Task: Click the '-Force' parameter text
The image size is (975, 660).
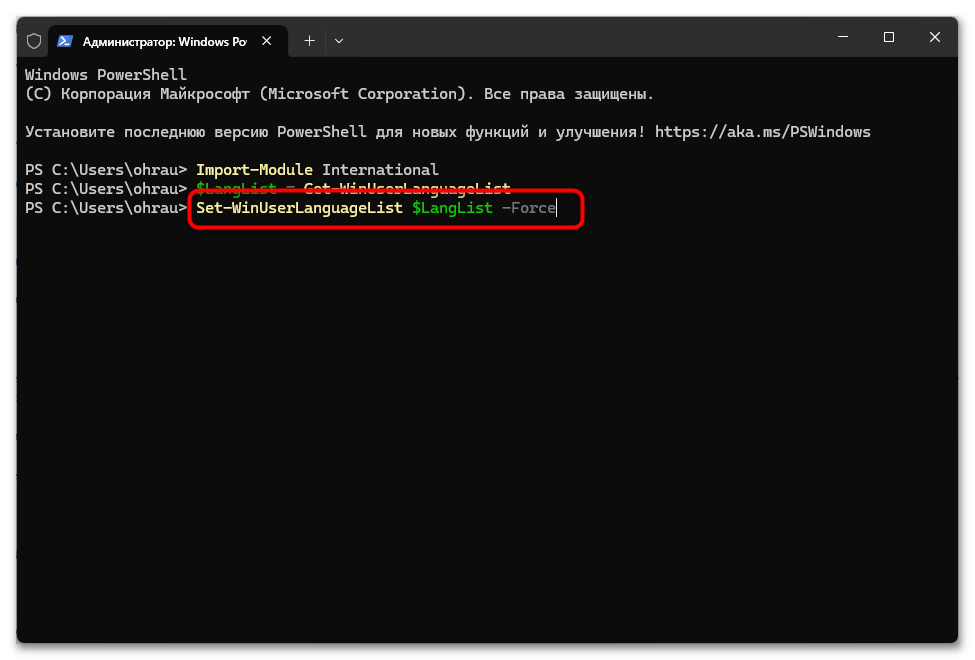Action: (529, 208)
